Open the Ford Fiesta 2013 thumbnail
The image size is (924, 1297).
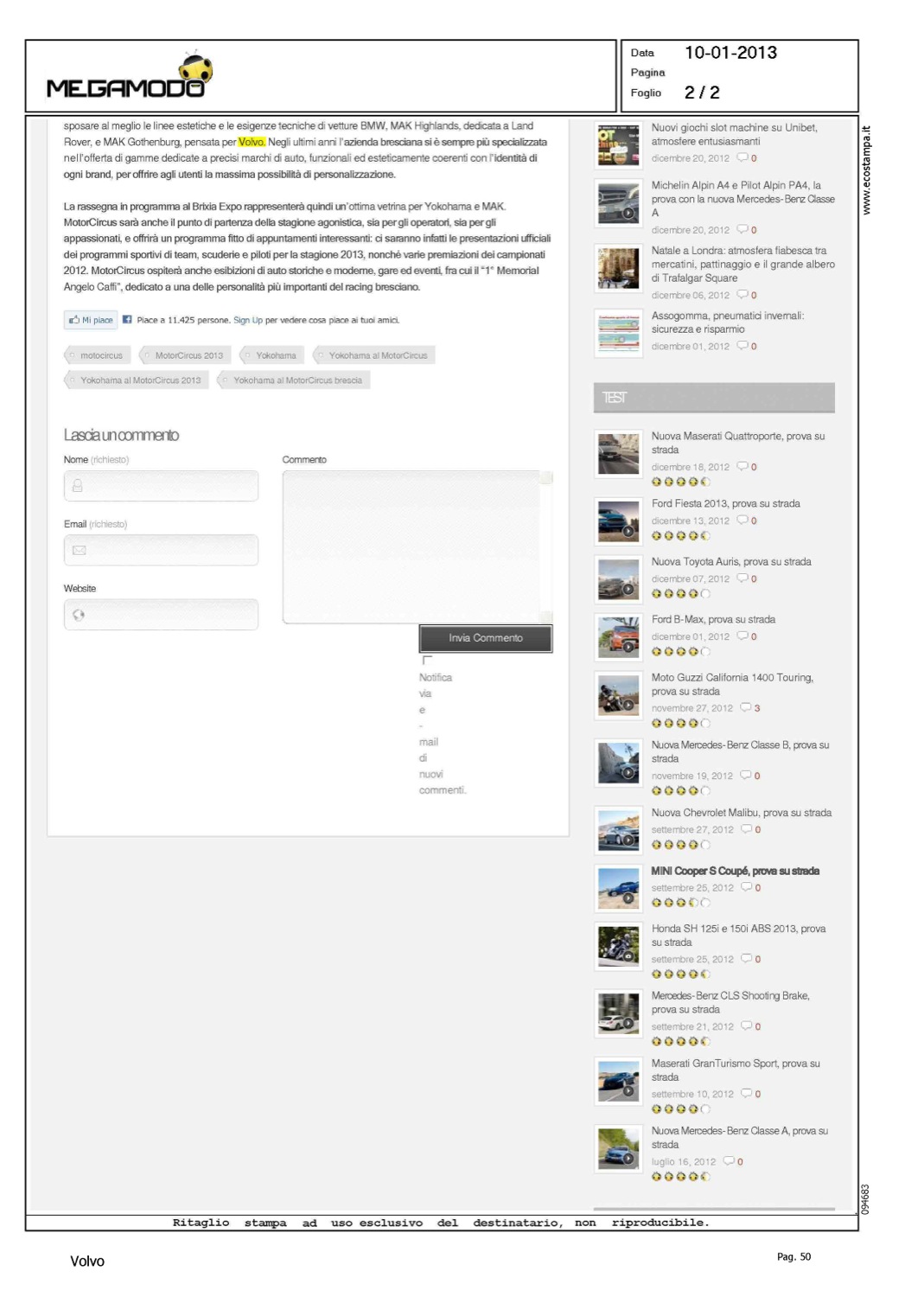coord(618,521)
